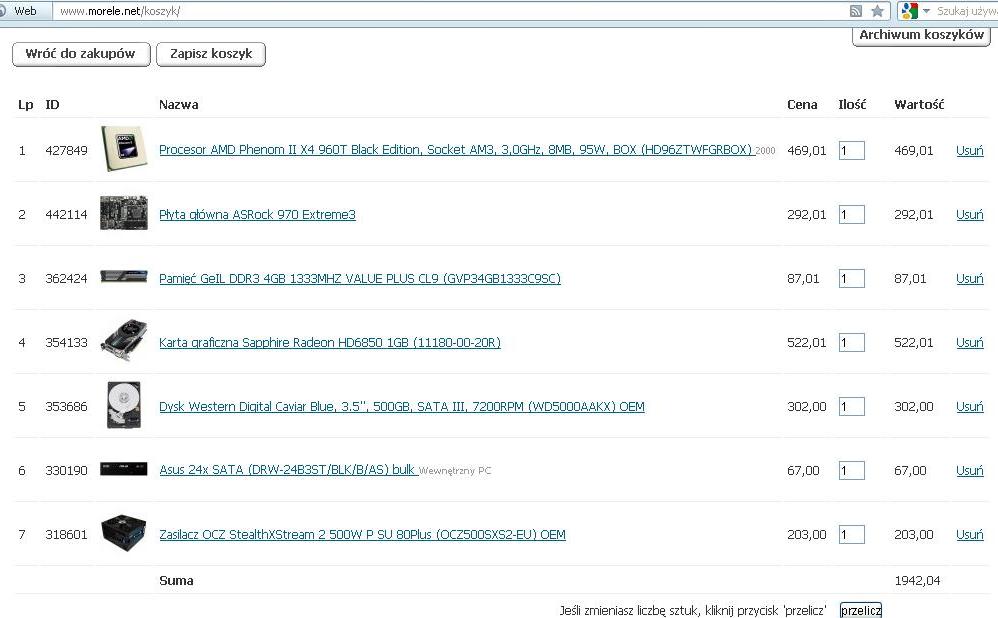
Task: Click the Ilość column header
Action: 852,104
